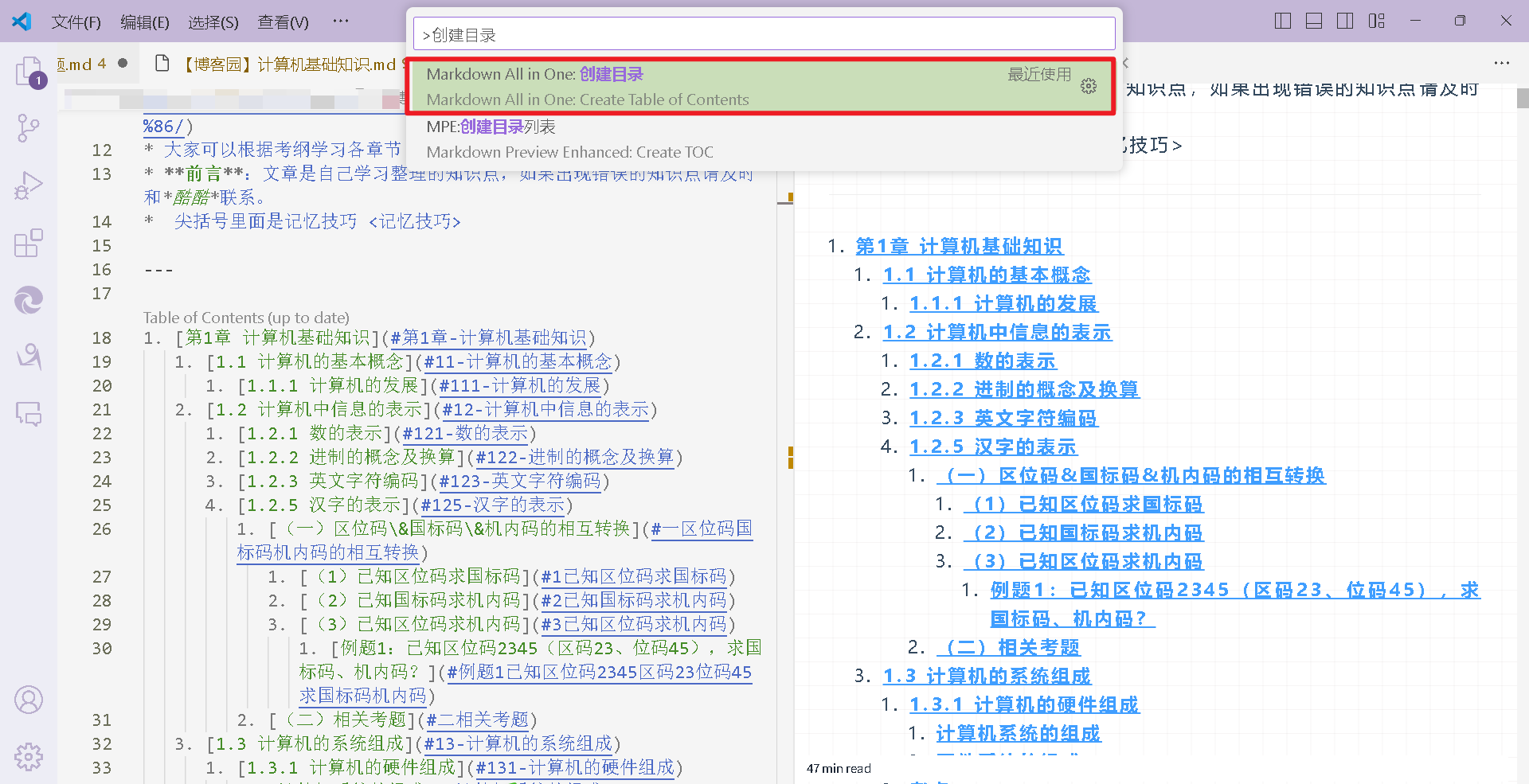Open preview link (一) 区位码&国标码&机内码的相互转换
Viewport: 1529px width, 784px height.
[x=1131, y=476]
